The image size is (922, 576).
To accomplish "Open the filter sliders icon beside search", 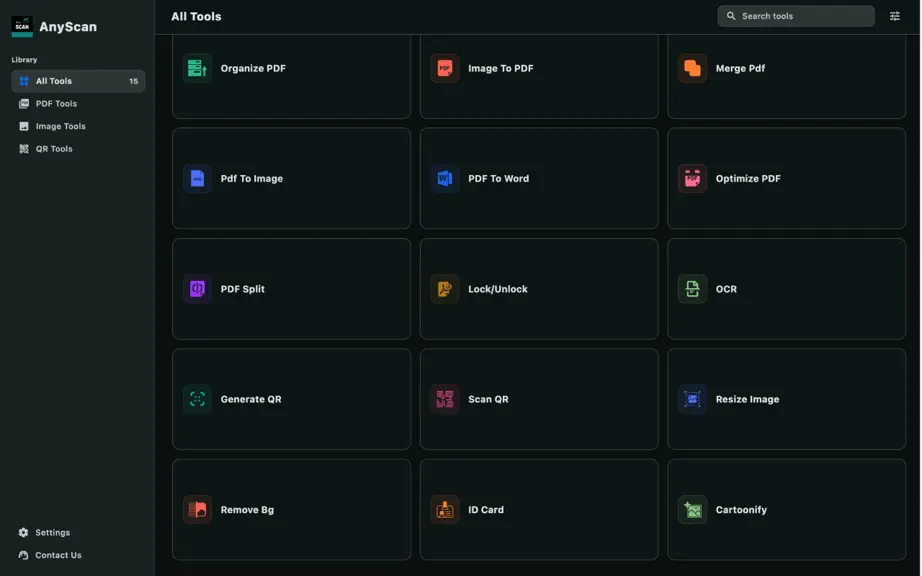I will (894, 16).
